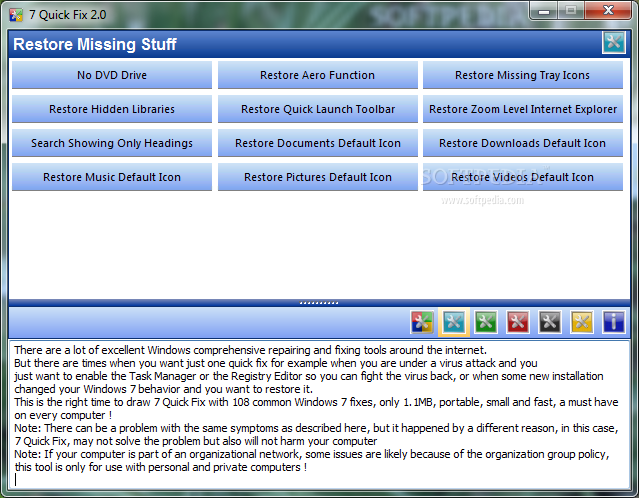Click Restore Documents Default Icon
639x498 pixels.
click(x=317, y=143)
